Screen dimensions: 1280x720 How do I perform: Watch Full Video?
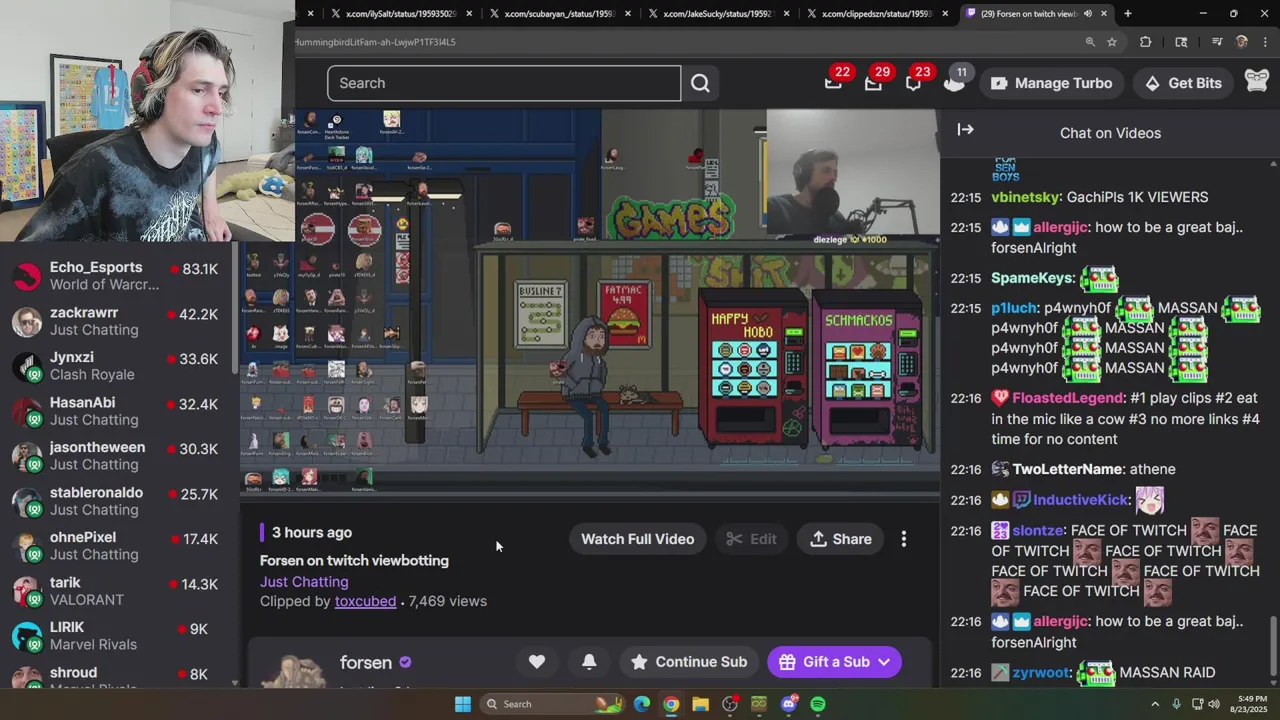(x=638, y=539)
